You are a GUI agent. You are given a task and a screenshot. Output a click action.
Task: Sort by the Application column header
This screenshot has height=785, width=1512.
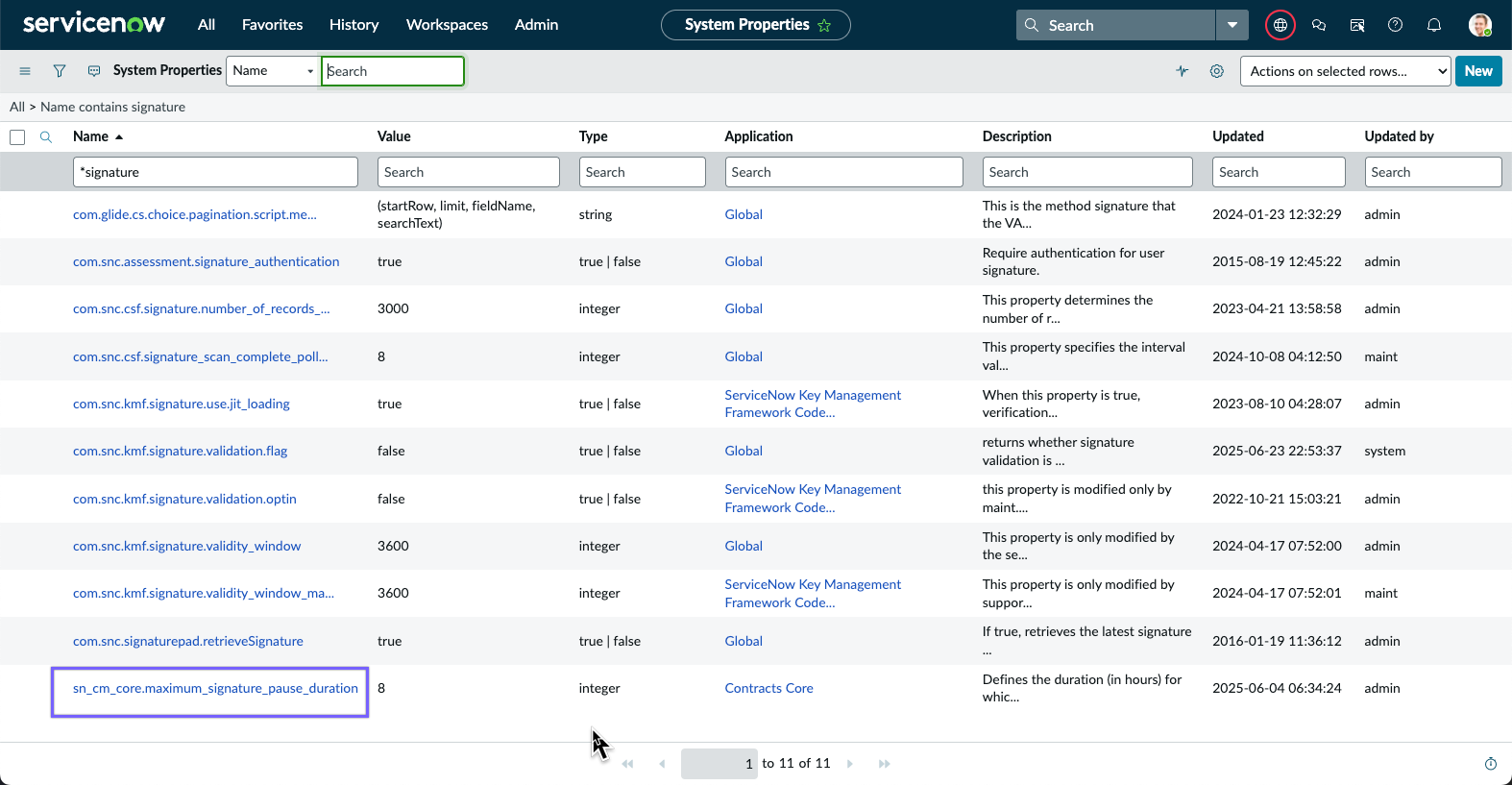(759, 136)
